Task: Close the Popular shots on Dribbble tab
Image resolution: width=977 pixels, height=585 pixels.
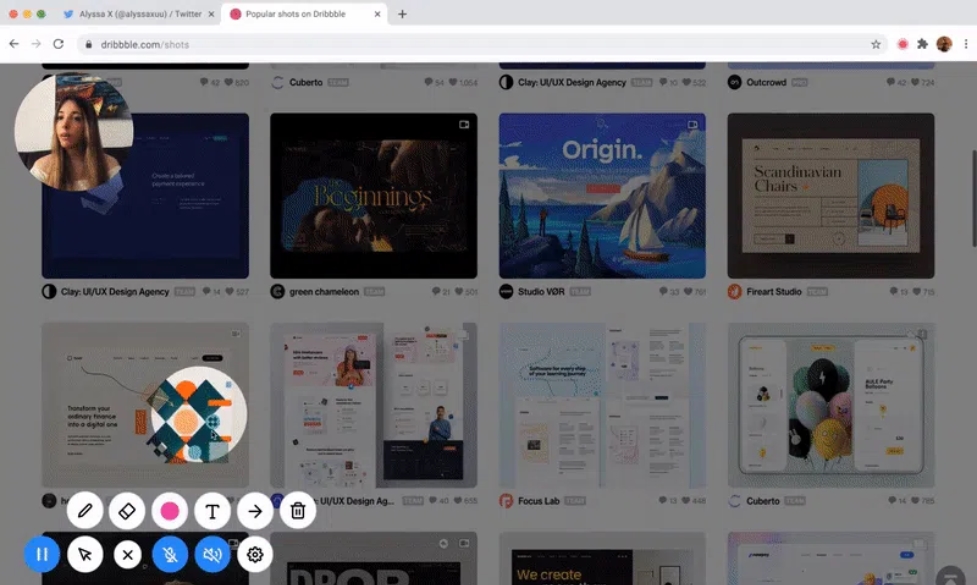Action: point(377,14)
